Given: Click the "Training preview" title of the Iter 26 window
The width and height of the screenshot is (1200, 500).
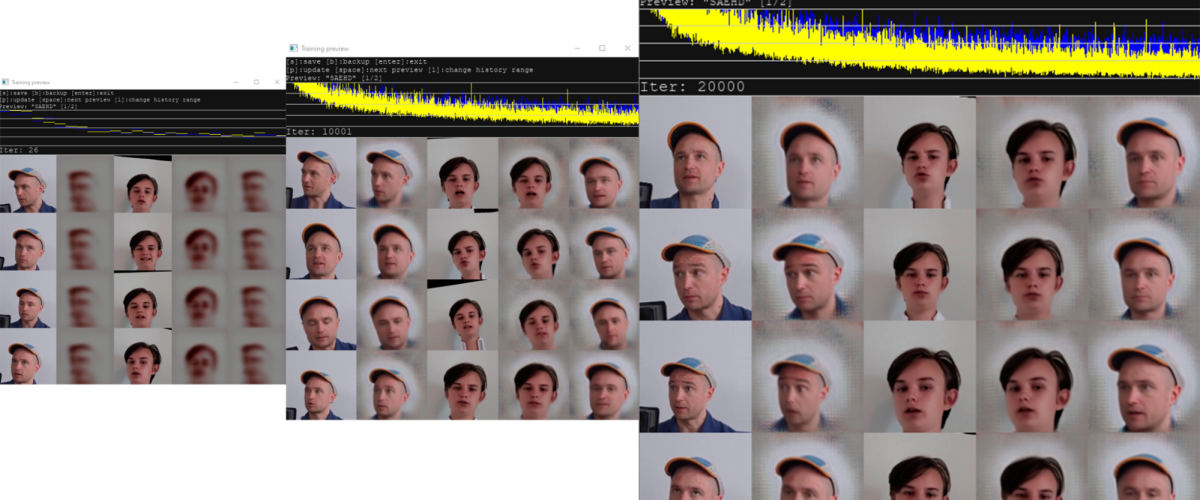Looking at the screenshot, I should (31, 82).
